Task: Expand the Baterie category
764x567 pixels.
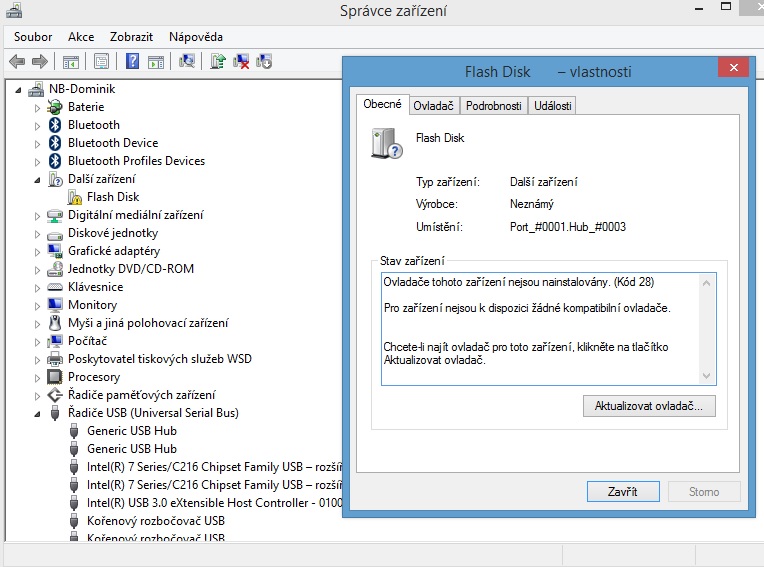Action: (x=39, y=107)
